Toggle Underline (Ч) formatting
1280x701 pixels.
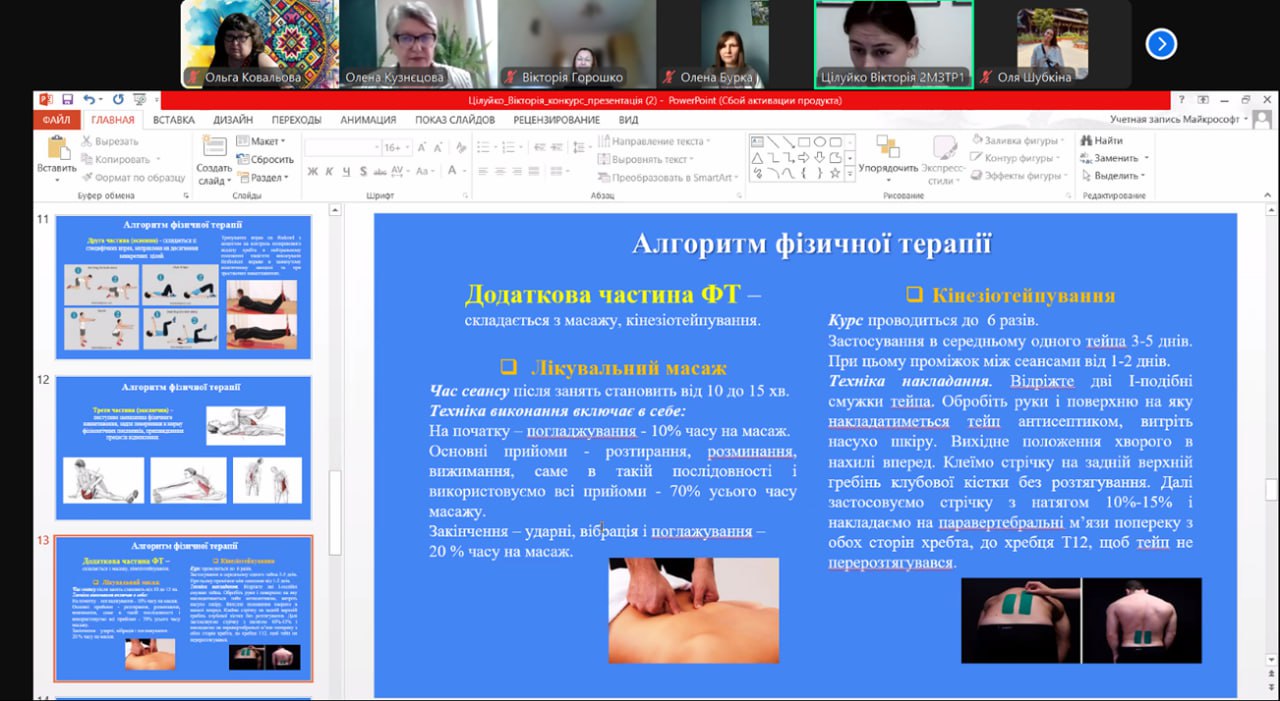tap(345, 172)
